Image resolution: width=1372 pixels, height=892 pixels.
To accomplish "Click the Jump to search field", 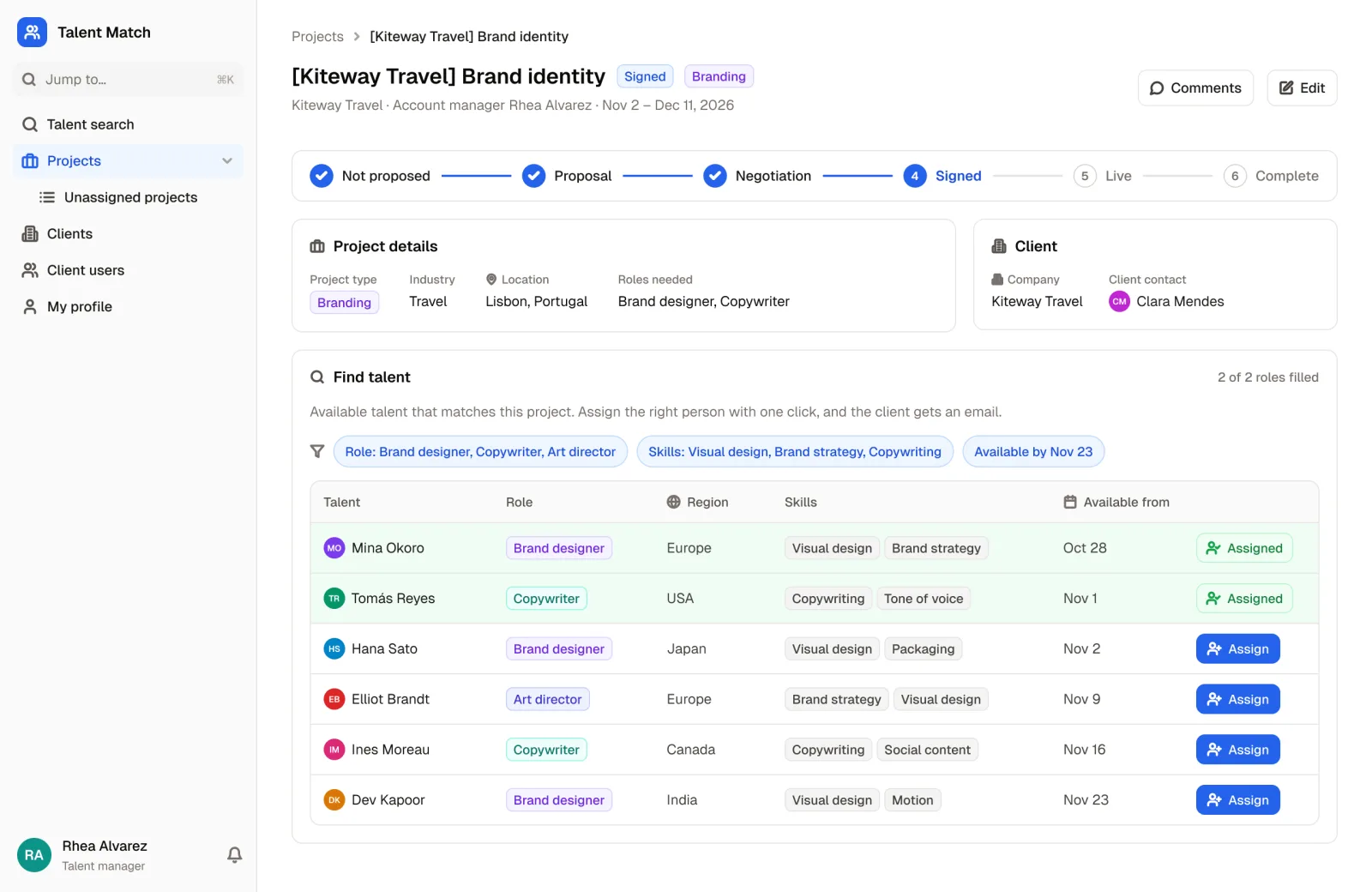I will coord(128,80).
